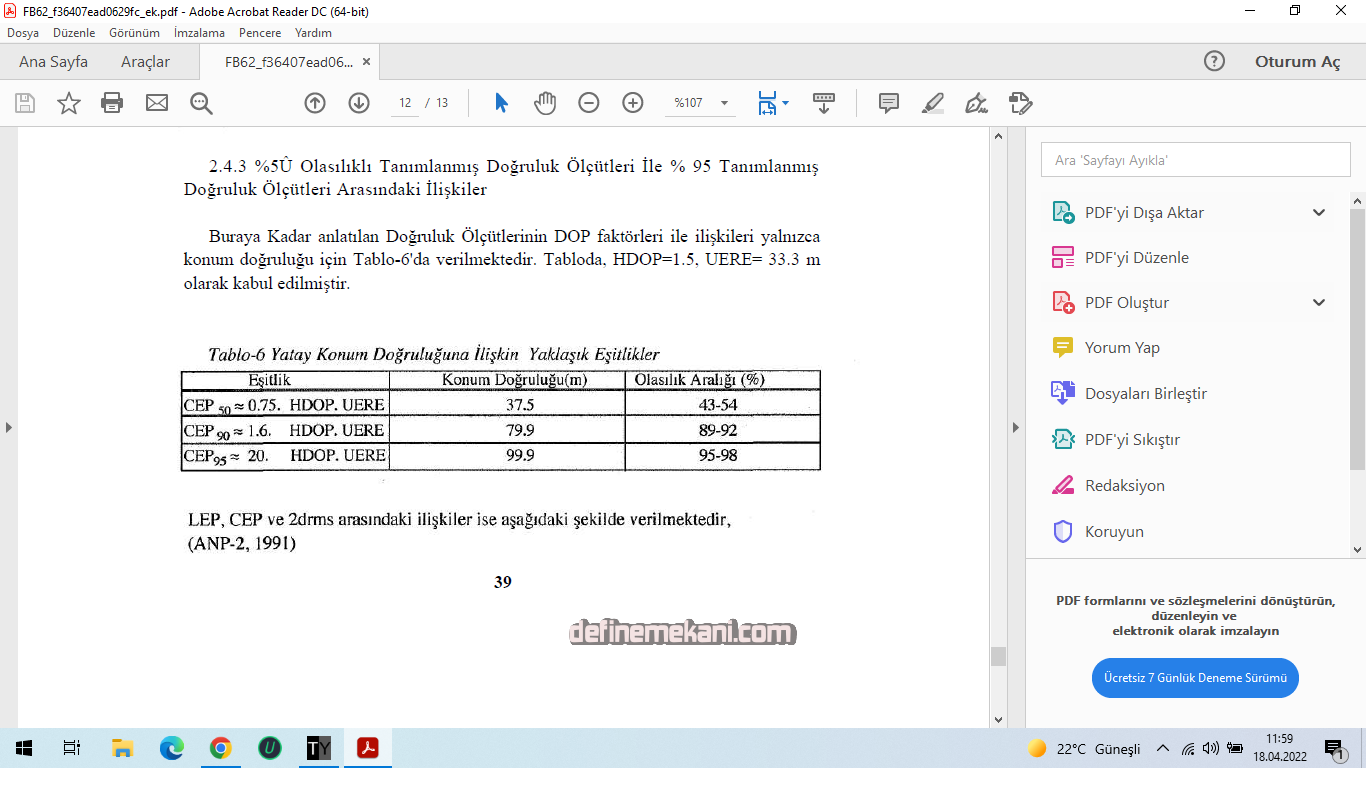Expand the PDF'yi Dışa Aktar option
1366x800 pixels.
coord(1319,213)
